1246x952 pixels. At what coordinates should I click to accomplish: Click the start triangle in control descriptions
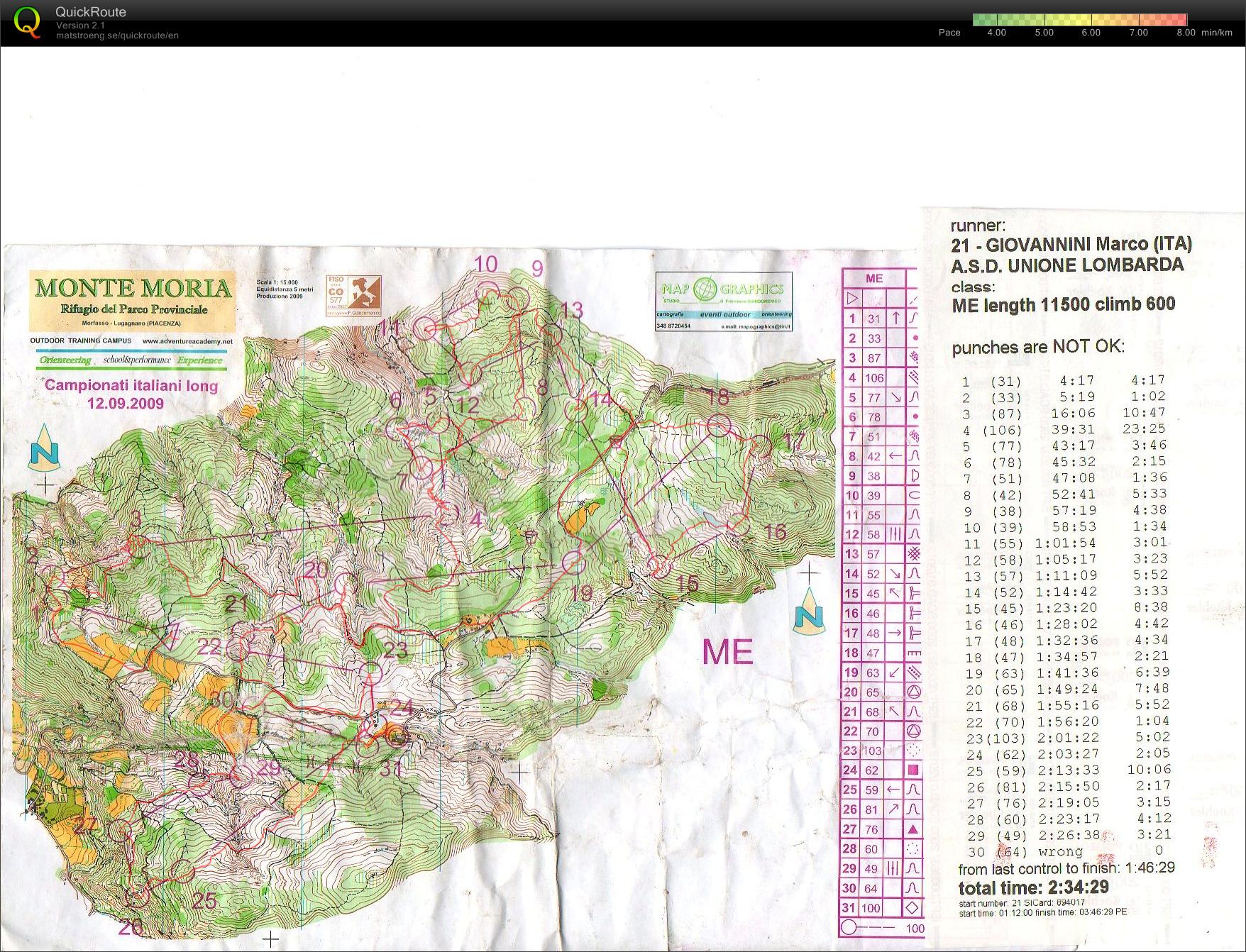coord(852,299)
